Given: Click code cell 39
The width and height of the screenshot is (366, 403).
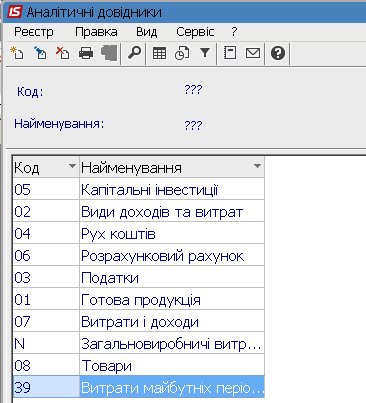Looking at the screenshot, I should [x=46, y=388].
